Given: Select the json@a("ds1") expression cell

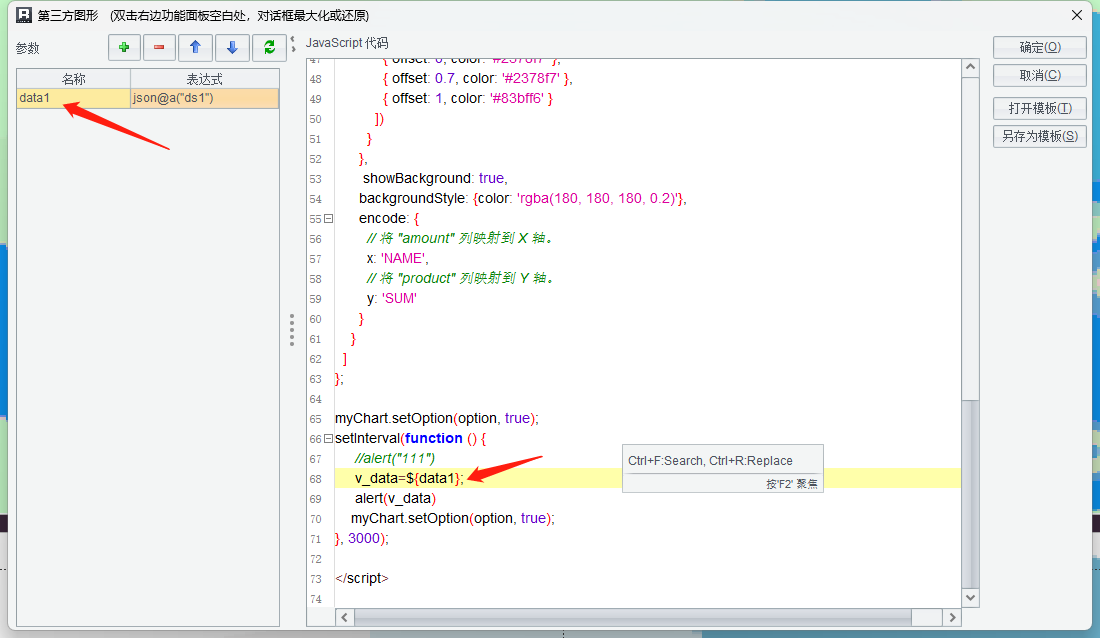Looking at the screenshot, I should 204,98.
